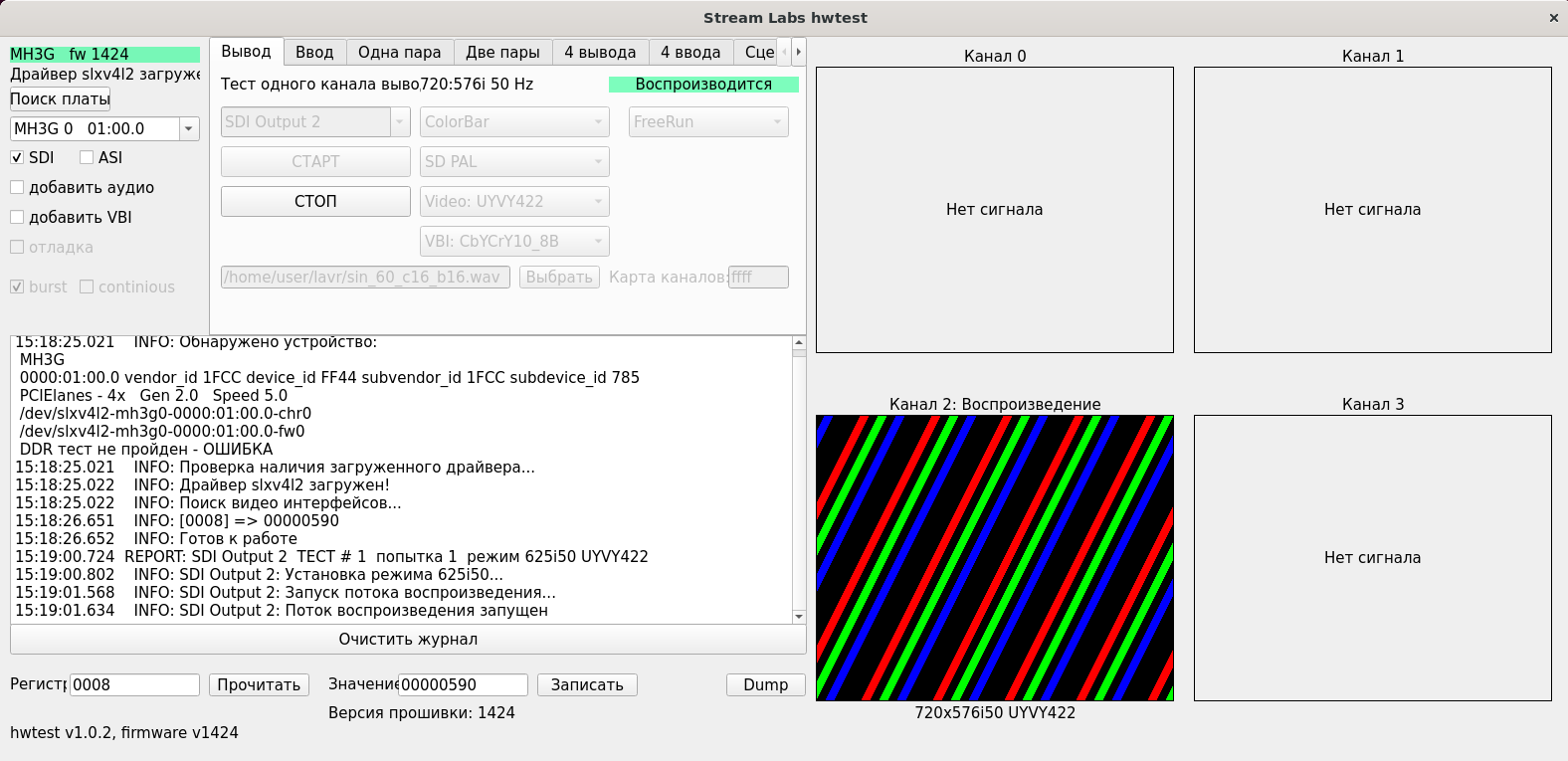Open the ColorBar pattern dropdown
1568x761 pixels.
(514, 121)
